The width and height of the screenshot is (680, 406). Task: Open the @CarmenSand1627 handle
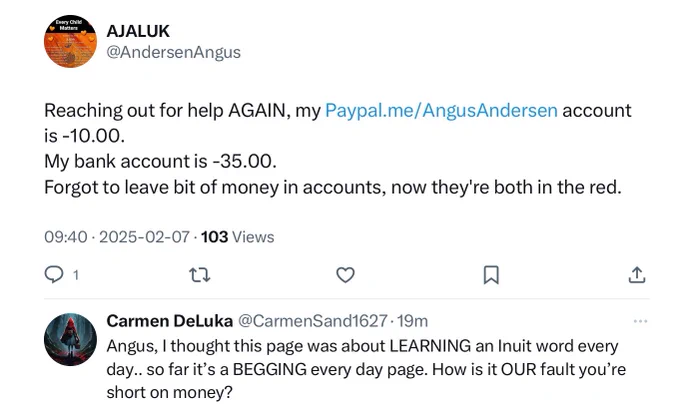click(312, 321)
